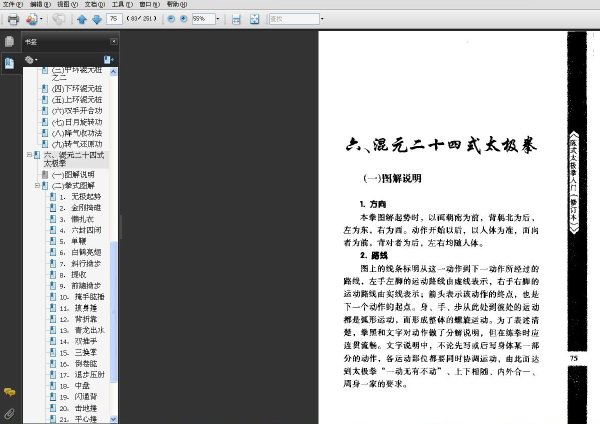Click bookmark icon of 11. 披身捶
The height and width of the screenshot is (424, 600).
(x=53, y=308)
